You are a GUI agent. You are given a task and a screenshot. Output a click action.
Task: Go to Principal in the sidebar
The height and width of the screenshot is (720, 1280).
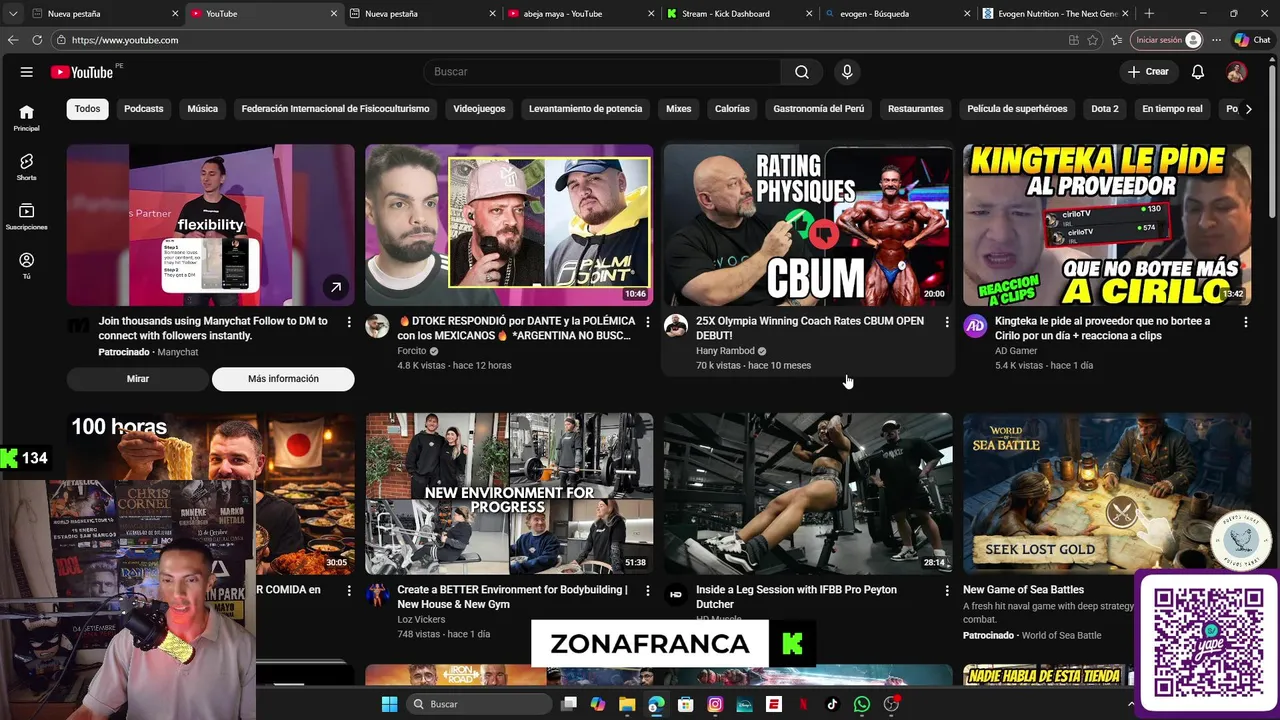(x=27, y=118)
